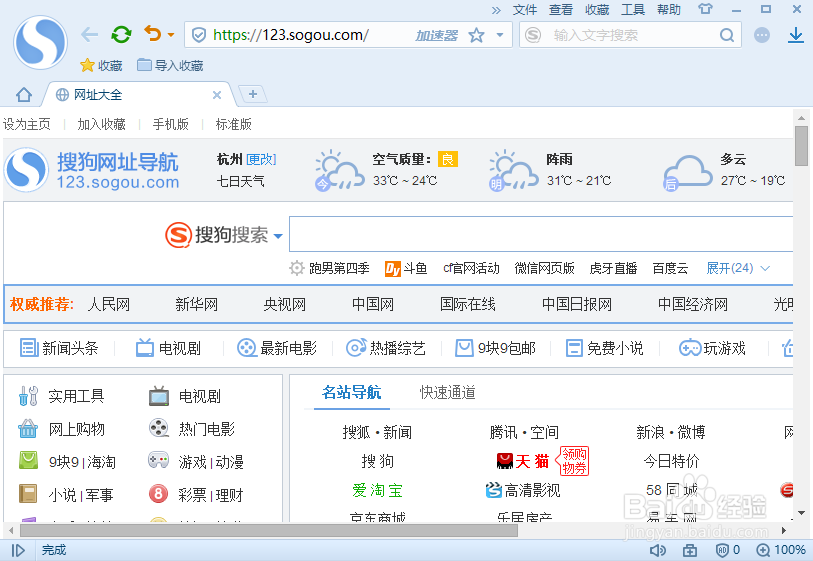
Task: Click the vertical scrollbar thumb
Action: click(x=801, y=146)
